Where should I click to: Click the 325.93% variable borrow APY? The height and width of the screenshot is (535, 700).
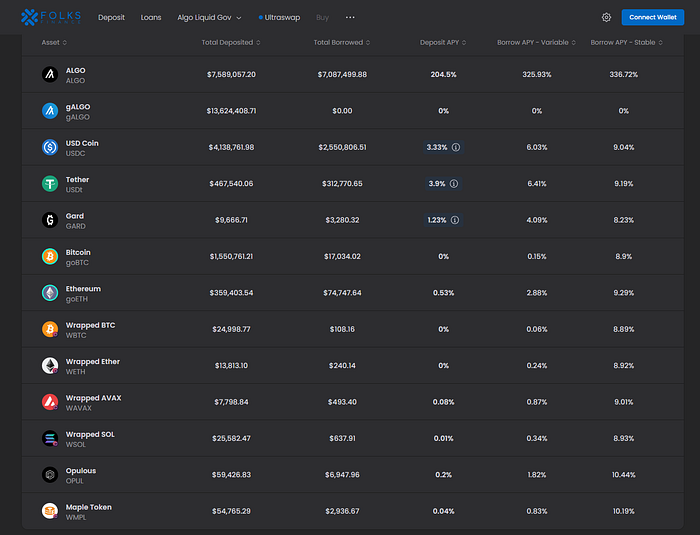click(x=537, y=75)
